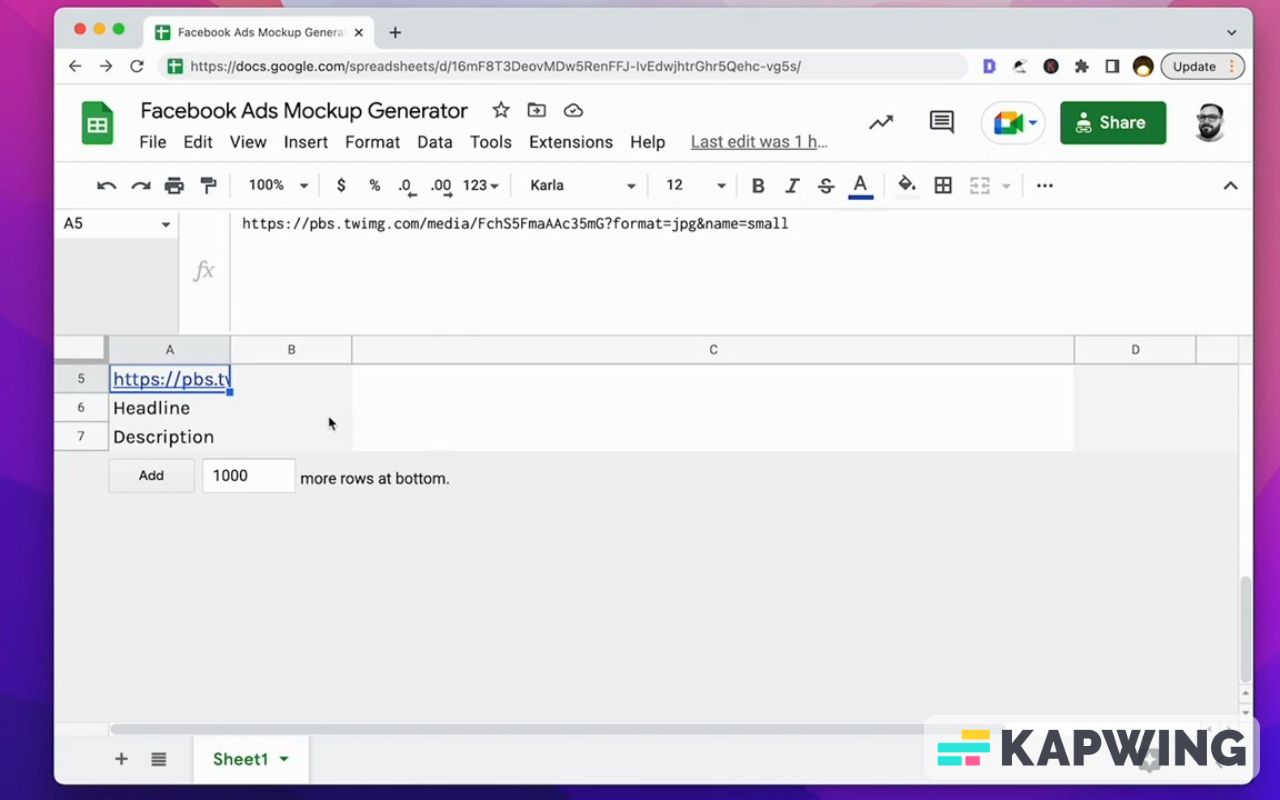Toggle bold formatting
This screenshot has width=1280, height=800.
click(758, 185)
